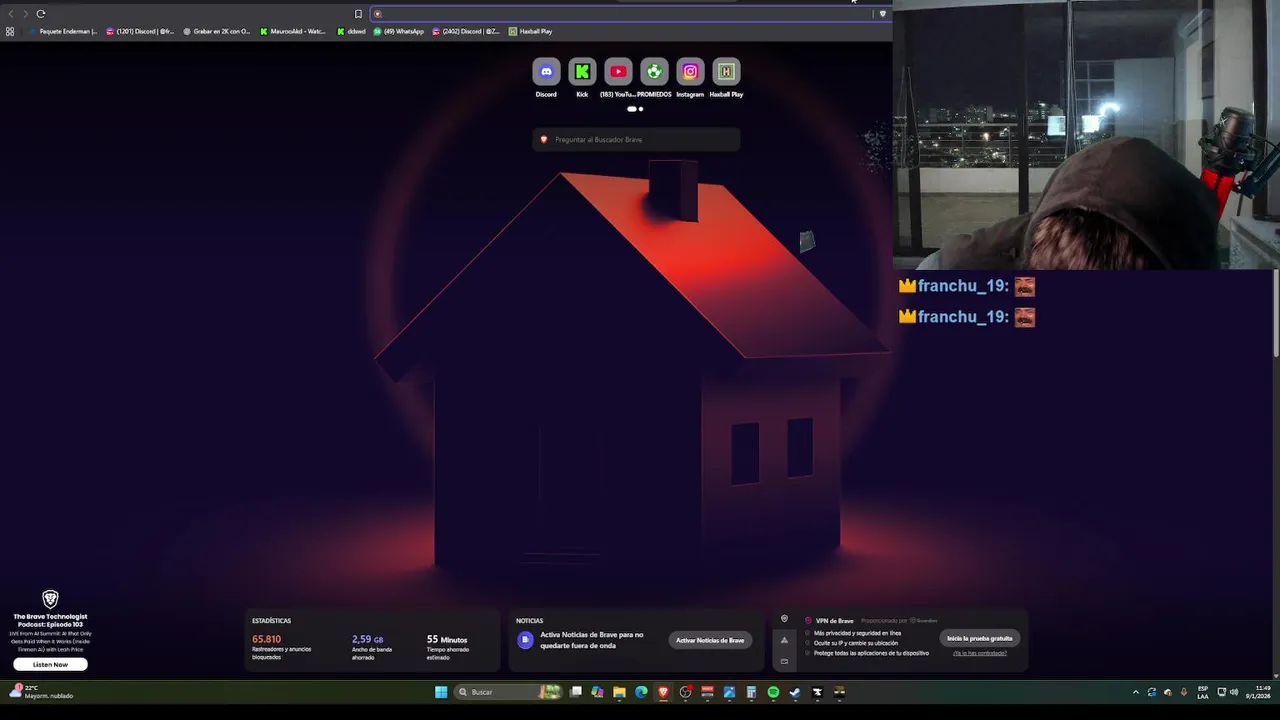Click The Brave Technologist Podcast title
Image resolution: width=1280 pixels, height=720 pixels.
click(50, 620)
